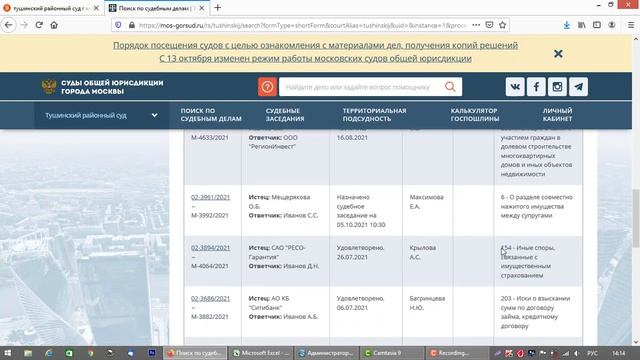
Task: Select the Поиск по судебным делам browser tab
Action: point(157,8)
